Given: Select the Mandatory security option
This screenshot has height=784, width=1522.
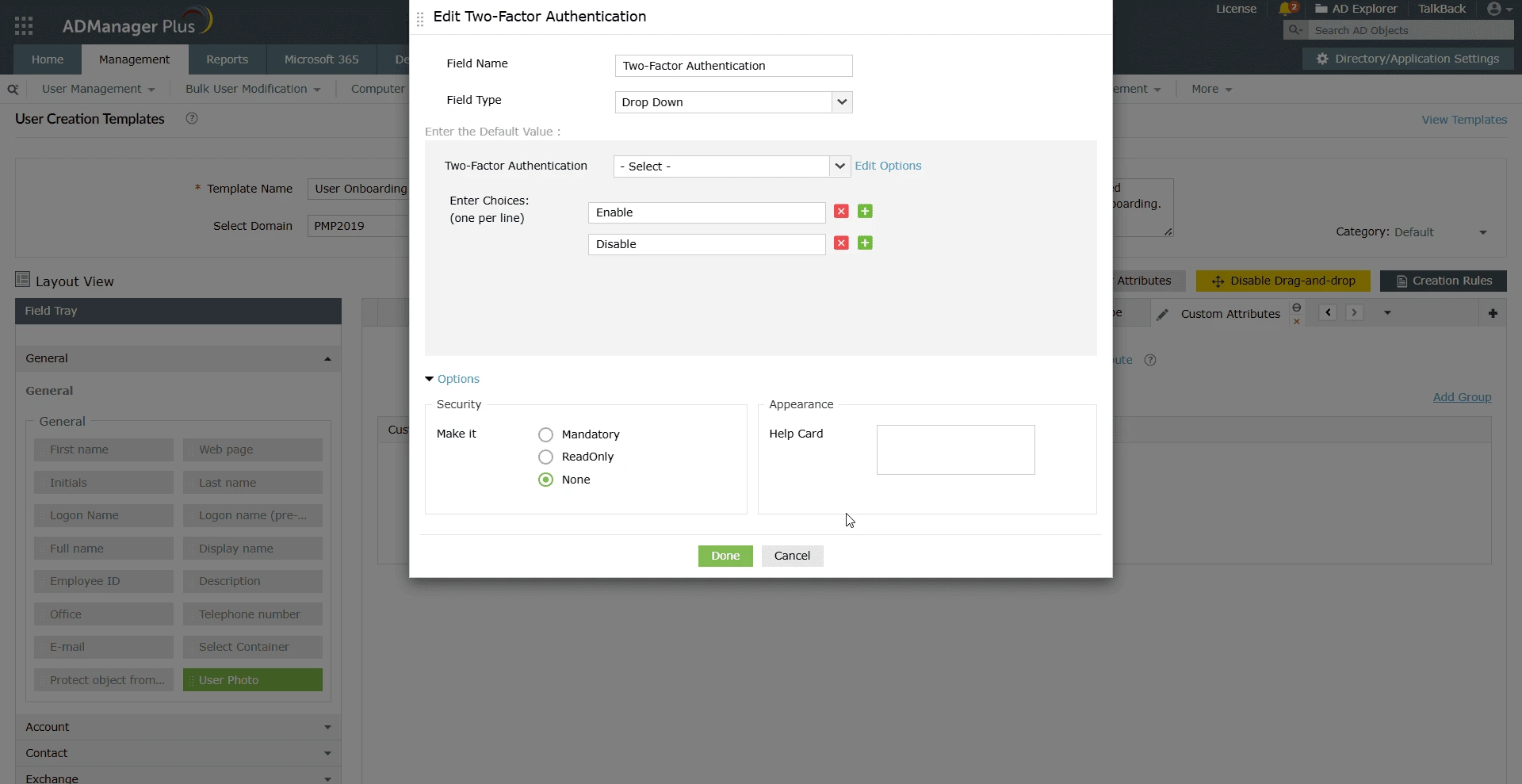Looking at the screenshot, I should [x=545, y=434].
